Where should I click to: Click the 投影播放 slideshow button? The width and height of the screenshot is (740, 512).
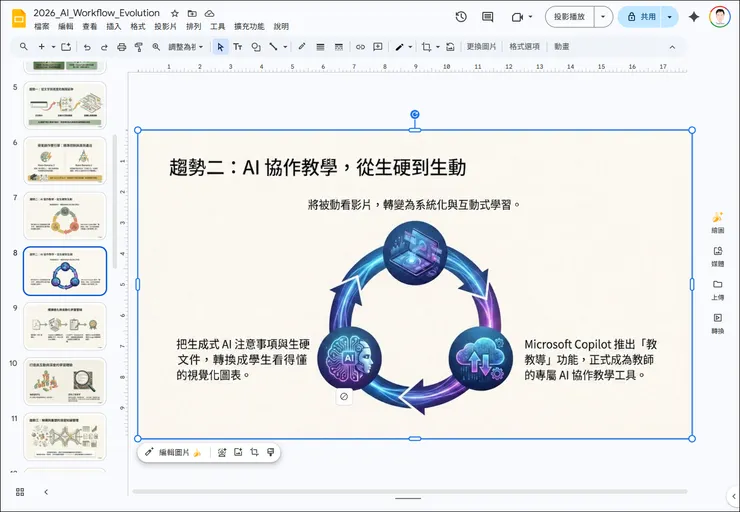(570, 17)
